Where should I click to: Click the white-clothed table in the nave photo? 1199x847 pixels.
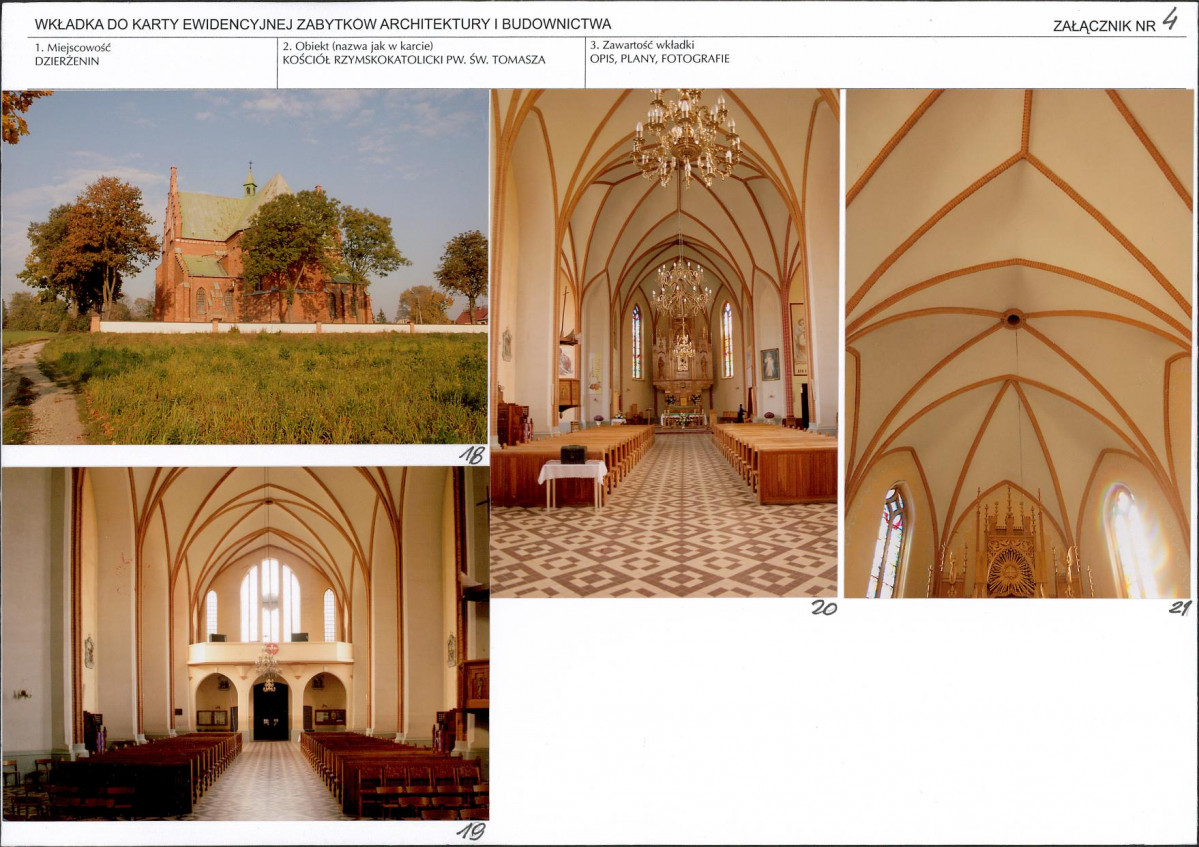point(572,482)
